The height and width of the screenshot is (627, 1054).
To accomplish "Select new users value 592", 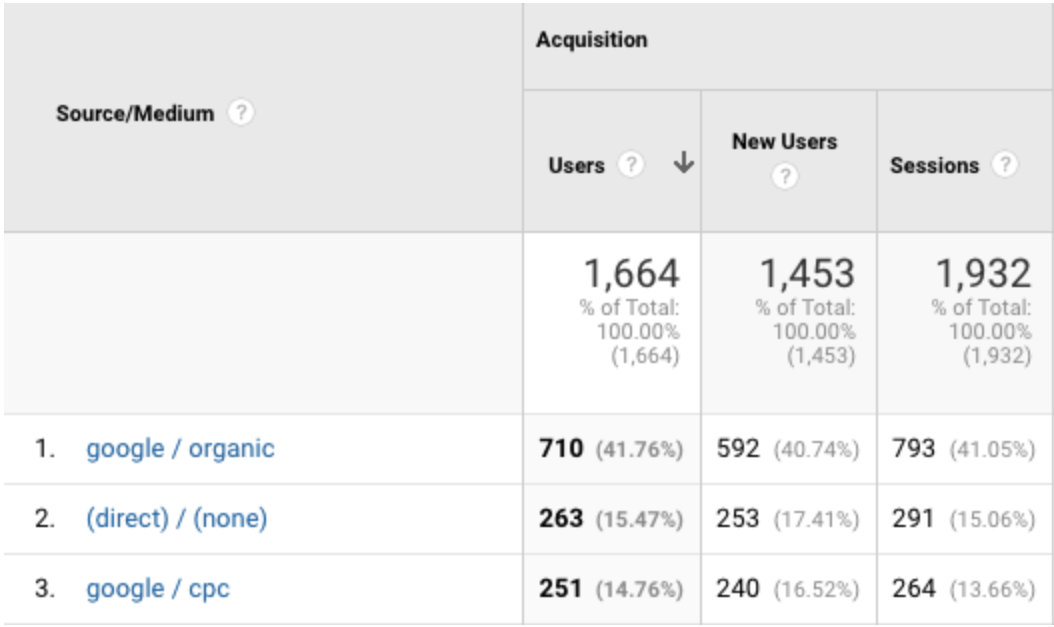I will tap(738, 448).
